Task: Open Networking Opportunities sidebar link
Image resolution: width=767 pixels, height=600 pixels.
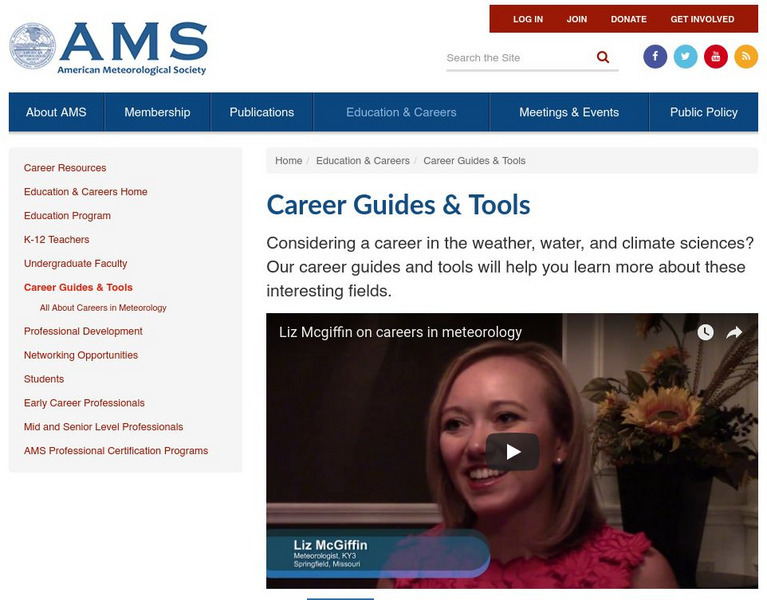Action: click(81, 355)
